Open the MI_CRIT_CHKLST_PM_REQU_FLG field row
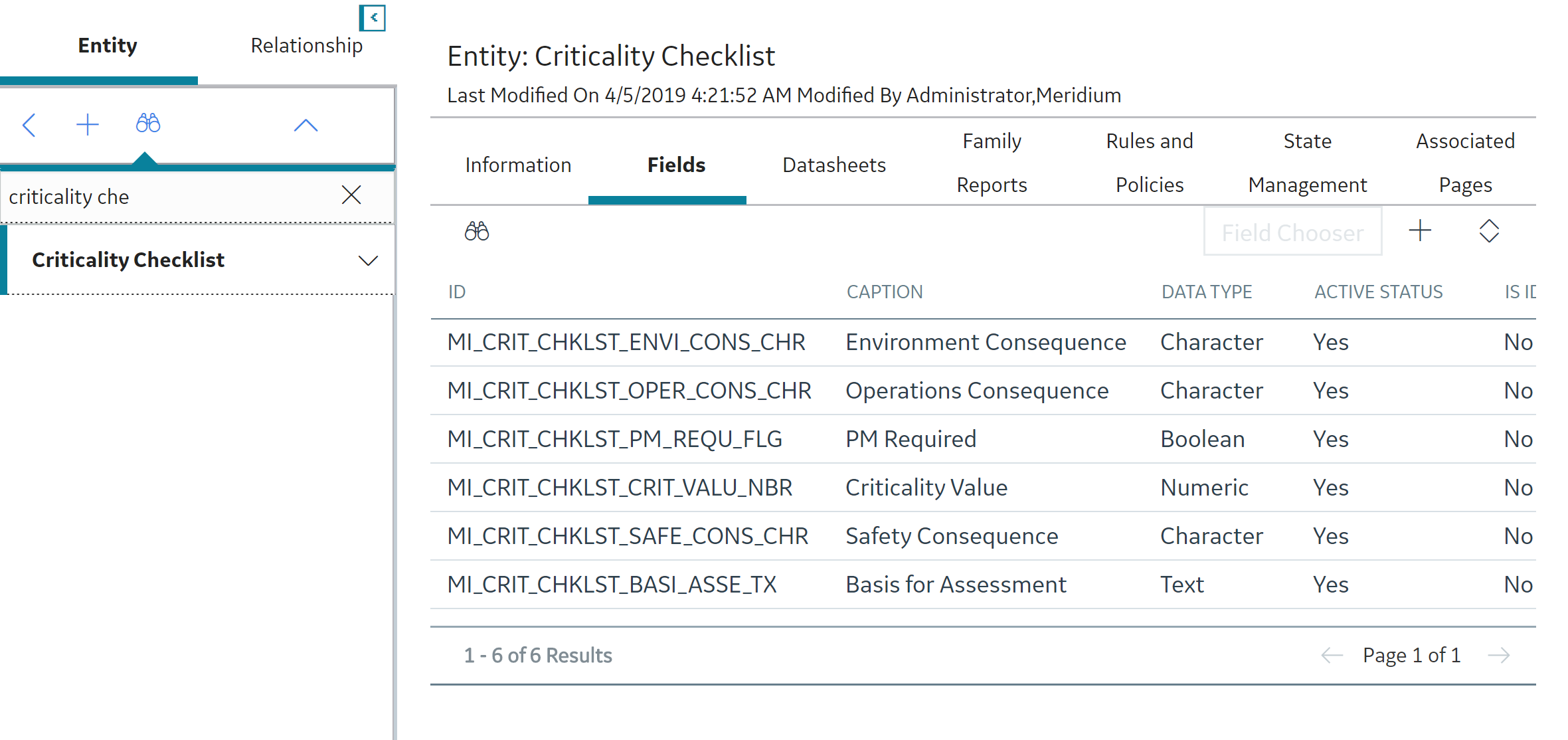 (x=983, y=439)
